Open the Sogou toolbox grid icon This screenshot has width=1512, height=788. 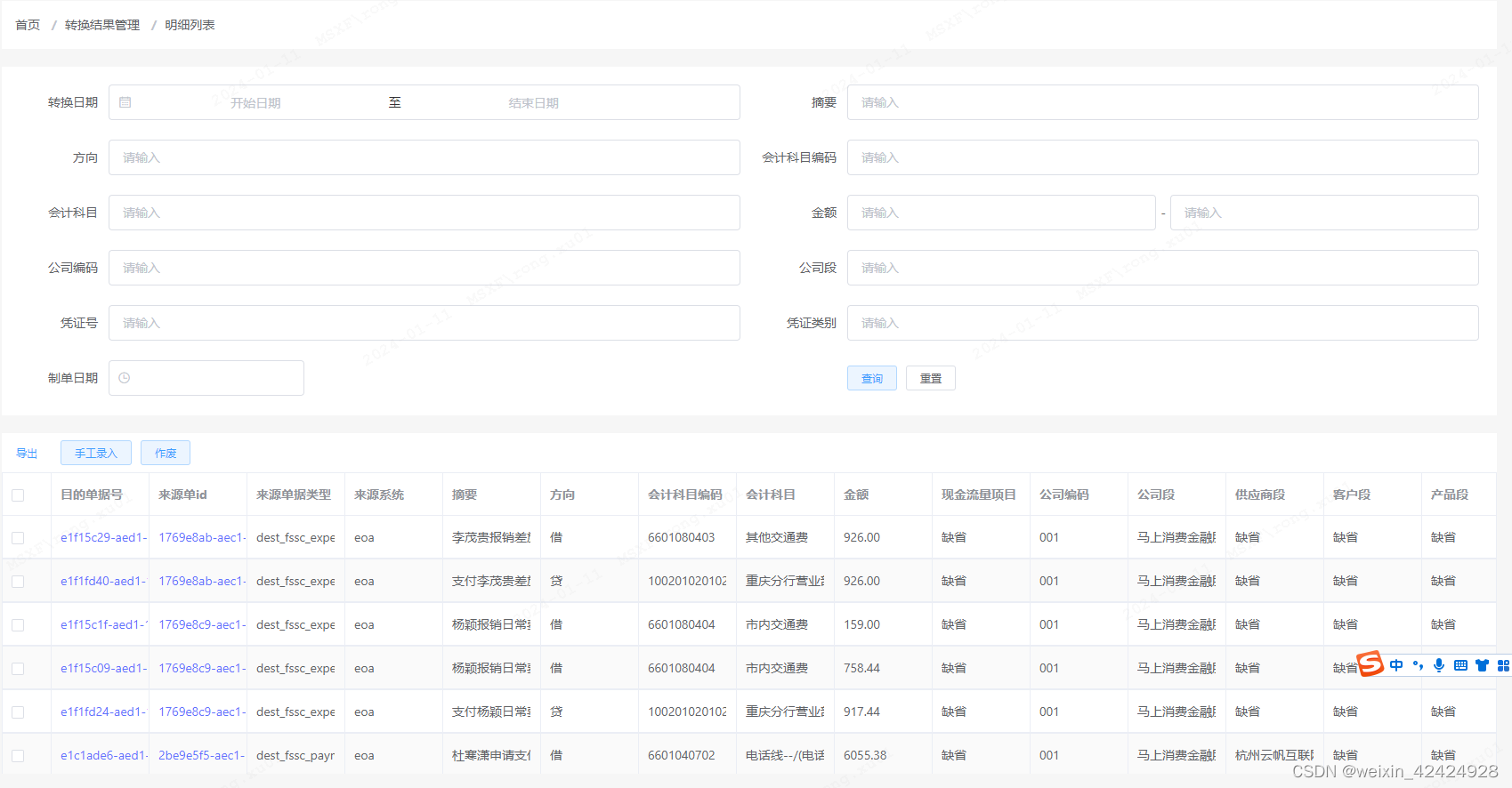click(x=1503, y=665)
